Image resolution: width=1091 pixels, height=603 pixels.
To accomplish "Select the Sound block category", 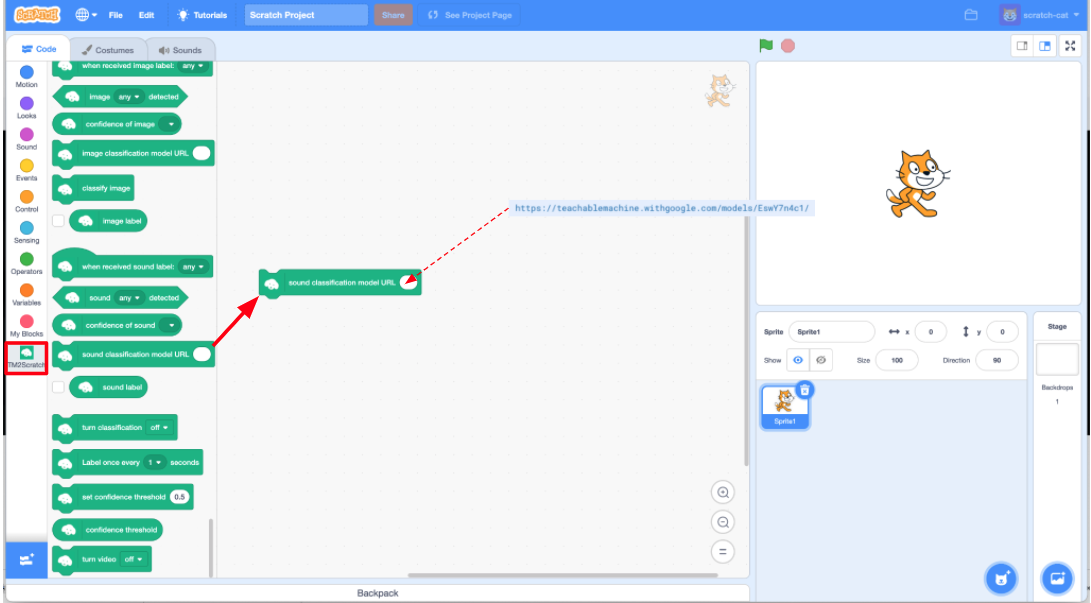I will (x=26, y=139).
